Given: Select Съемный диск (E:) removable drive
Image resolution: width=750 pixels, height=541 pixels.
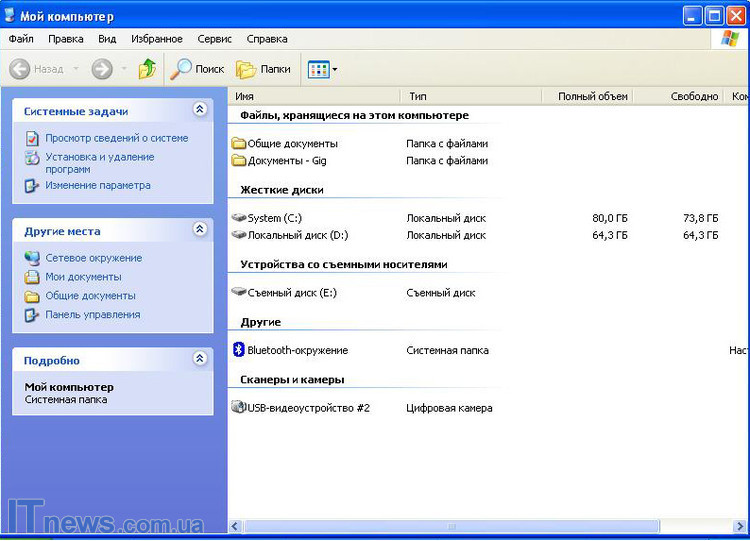Looking at the screenshot, I should [238, 293].
